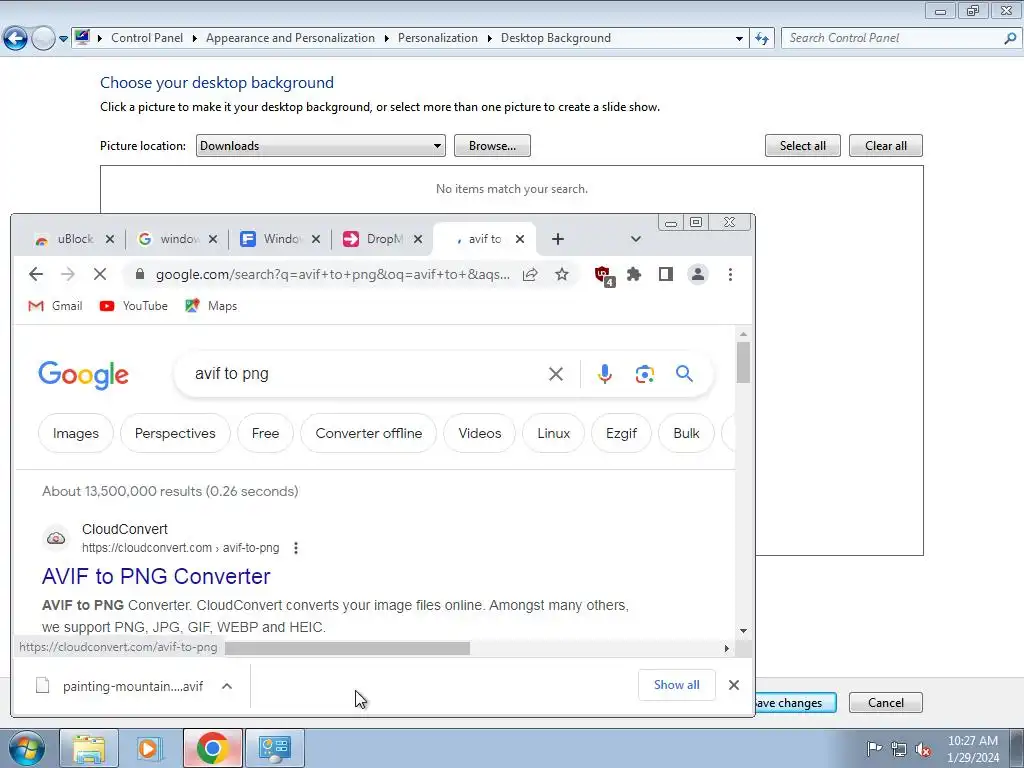Image resolution: width=1024 pixels, height=768 pixels.
Task: Click network tray icon
Action: (899, 749)
